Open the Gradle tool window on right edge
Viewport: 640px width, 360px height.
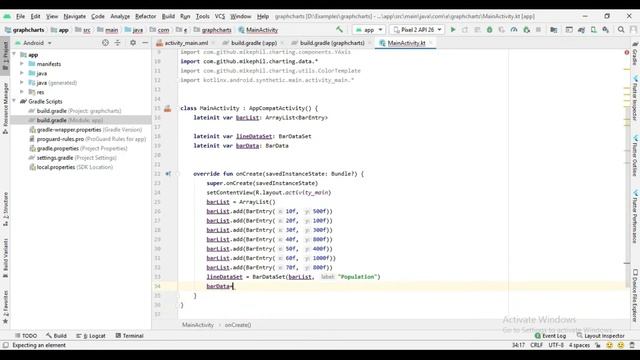point(635,53)
